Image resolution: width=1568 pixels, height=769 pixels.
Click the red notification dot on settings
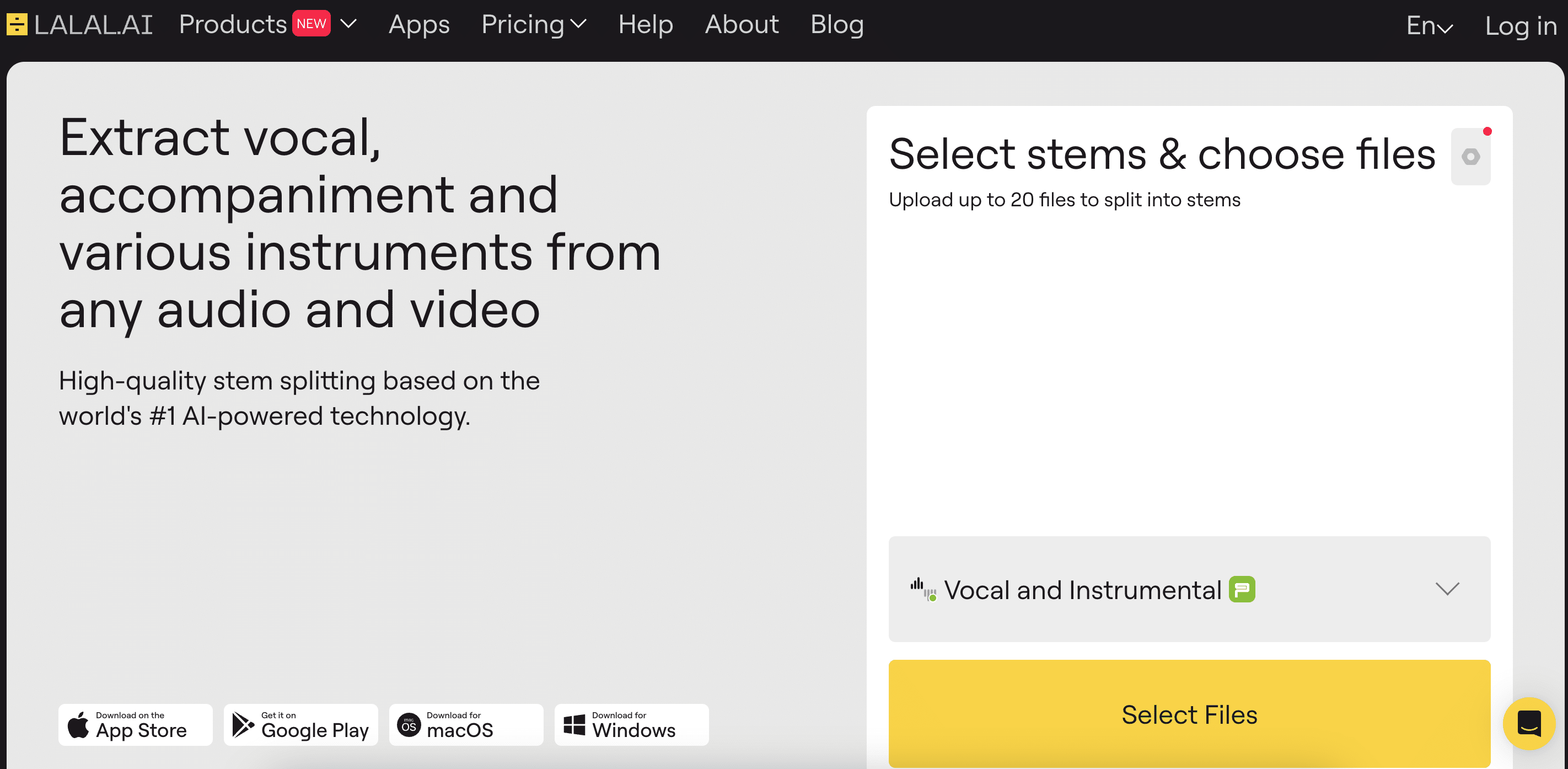[1488, 130]
